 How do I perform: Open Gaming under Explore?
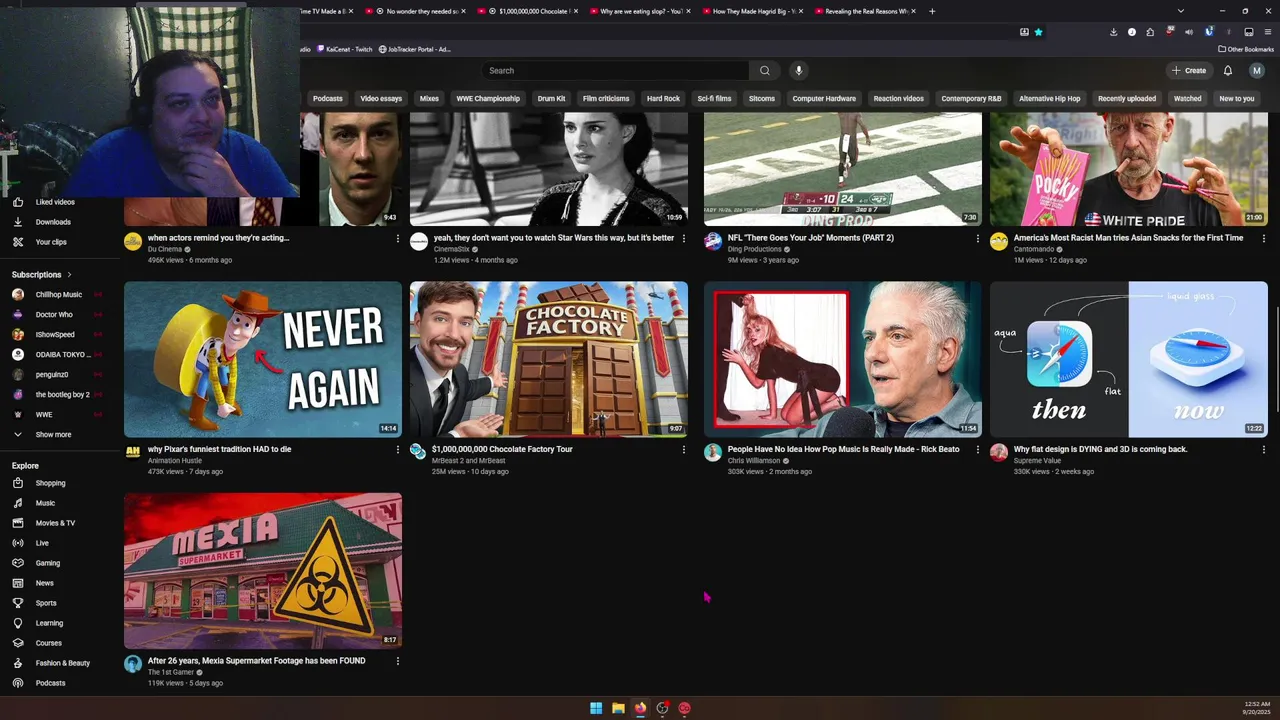click(x=48, y=563)
